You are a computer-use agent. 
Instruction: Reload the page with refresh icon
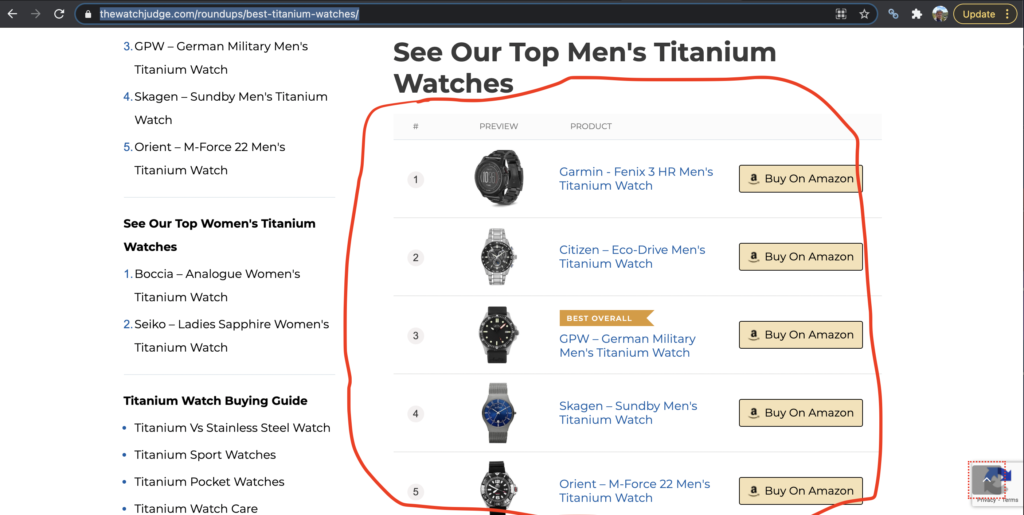click(x=59, y=14)
